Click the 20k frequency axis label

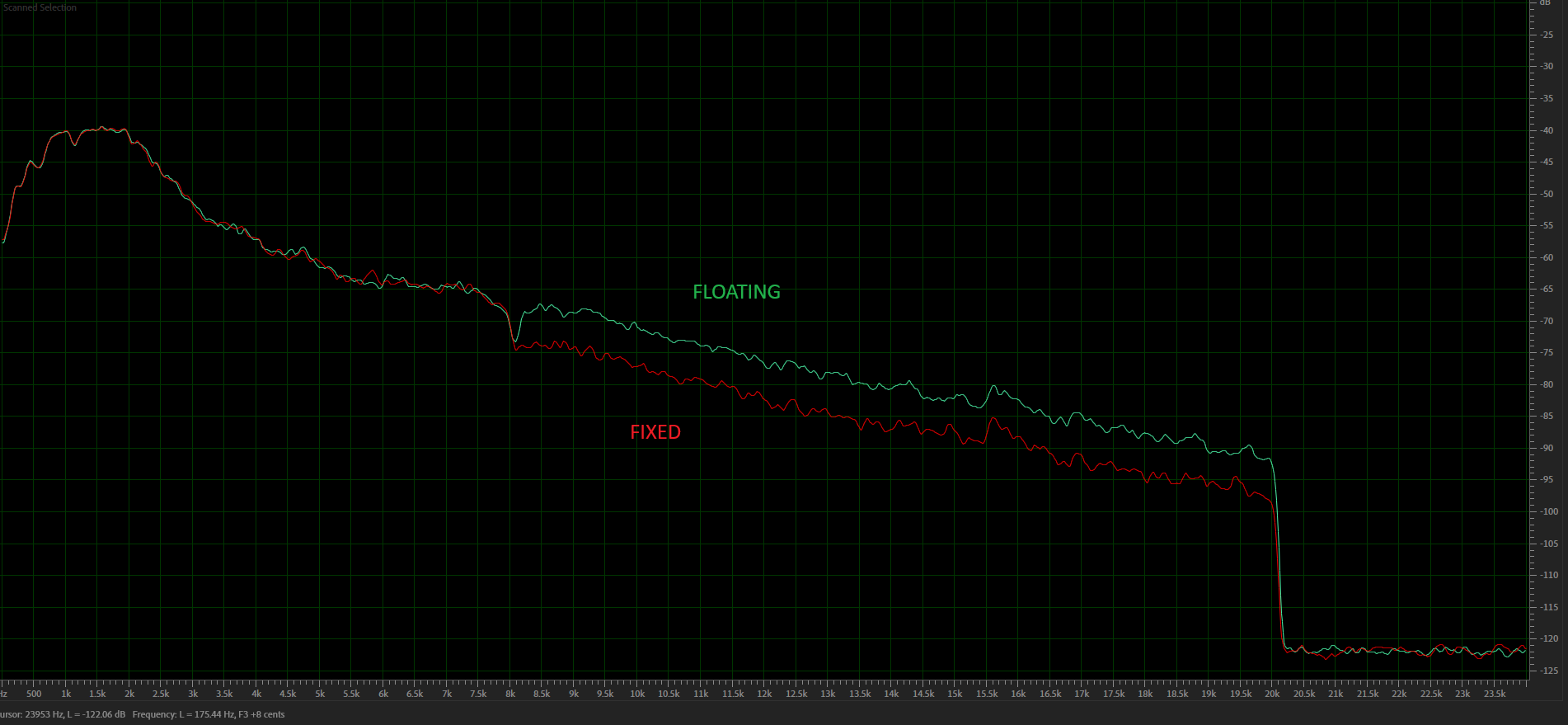(1272, 694)
